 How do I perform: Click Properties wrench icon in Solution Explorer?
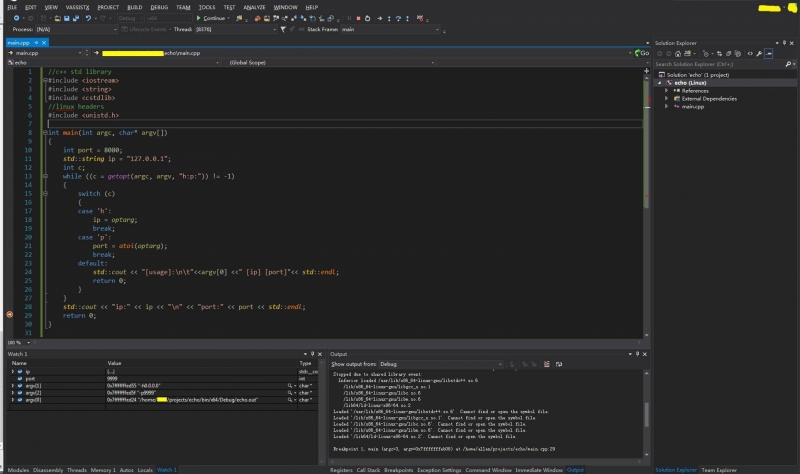(x=759, y=54)
